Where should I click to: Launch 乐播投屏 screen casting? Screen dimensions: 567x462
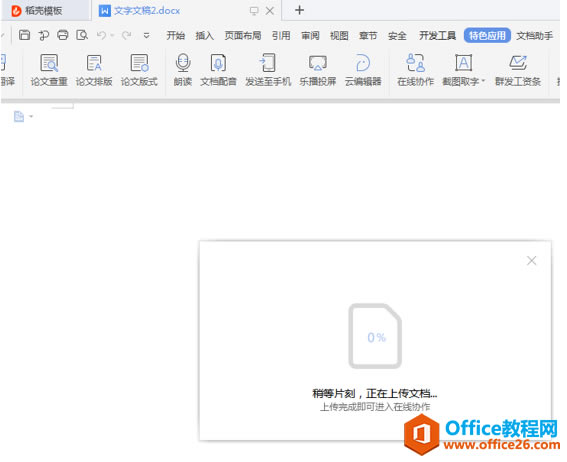[318, 70]
